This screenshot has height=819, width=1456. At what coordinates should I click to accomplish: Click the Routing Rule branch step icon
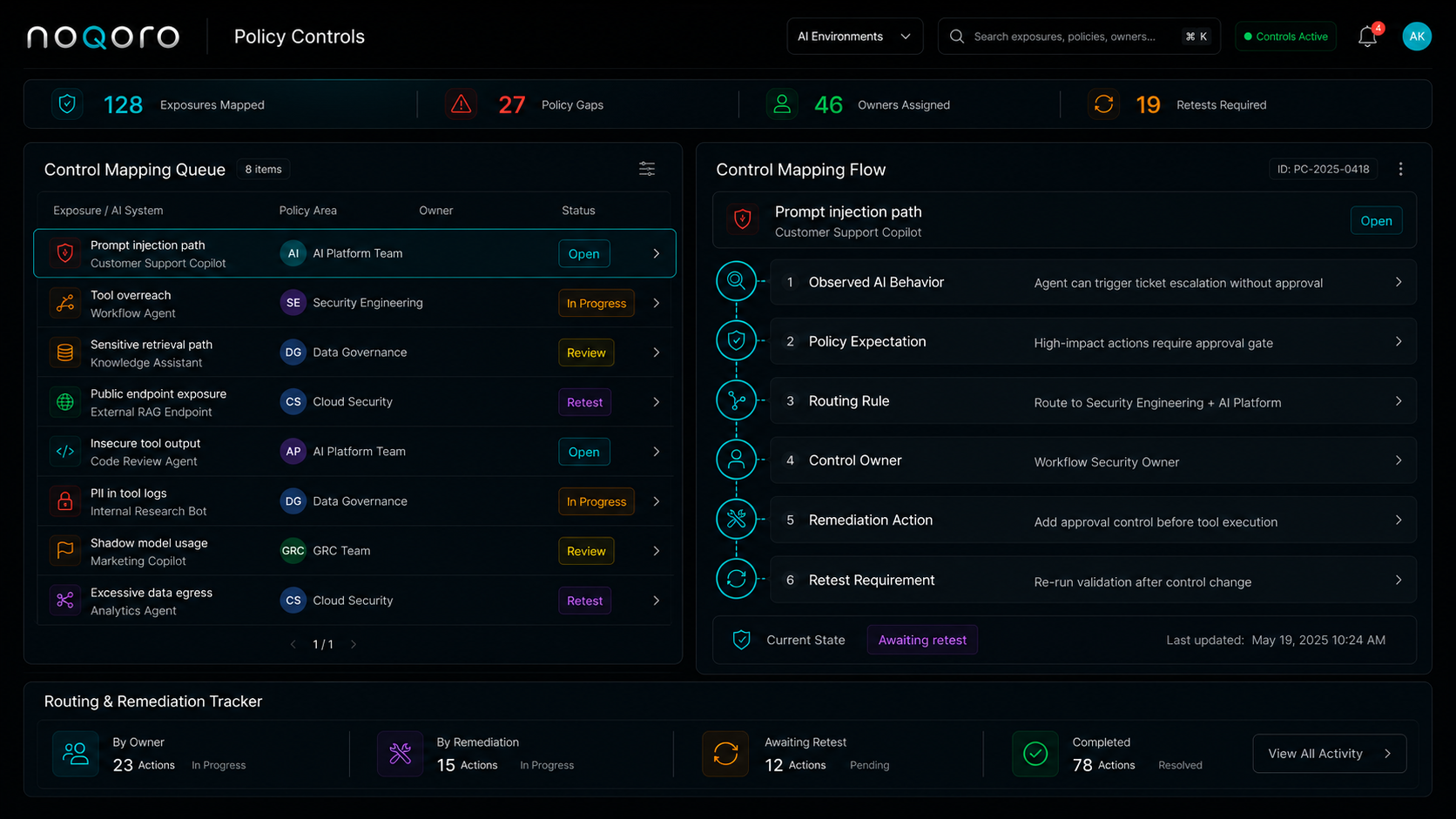[x=736, y=400]
